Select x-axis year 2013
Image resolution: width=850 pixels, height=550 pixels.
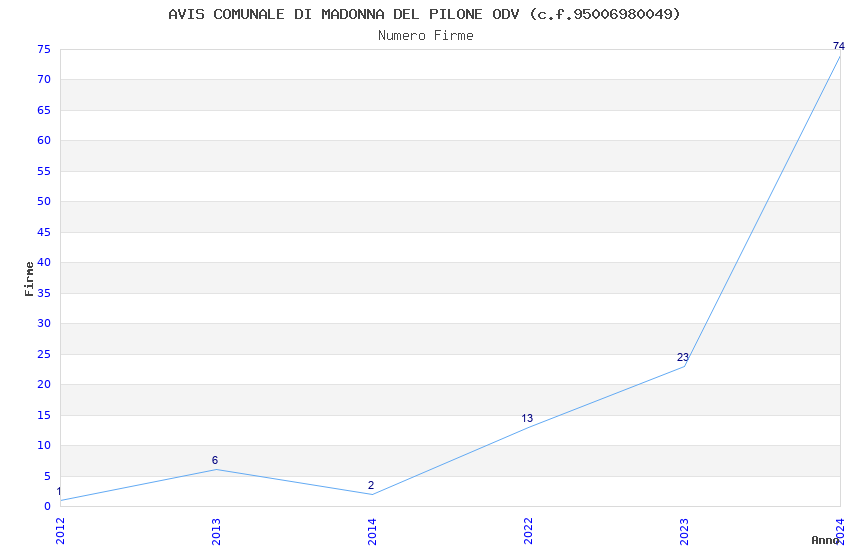tap(216, 531)
